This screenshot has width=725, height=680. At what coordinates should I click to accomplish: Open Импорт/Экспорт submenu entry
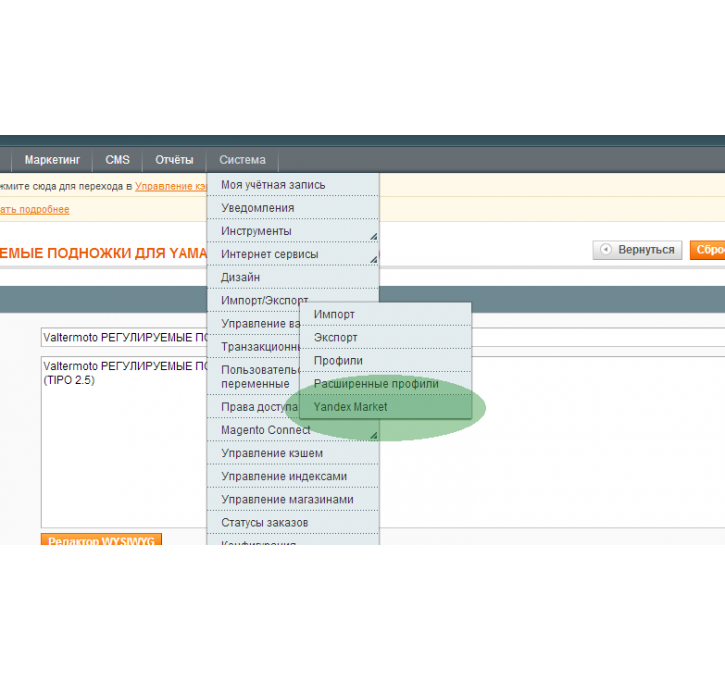[x=264, y=300]
